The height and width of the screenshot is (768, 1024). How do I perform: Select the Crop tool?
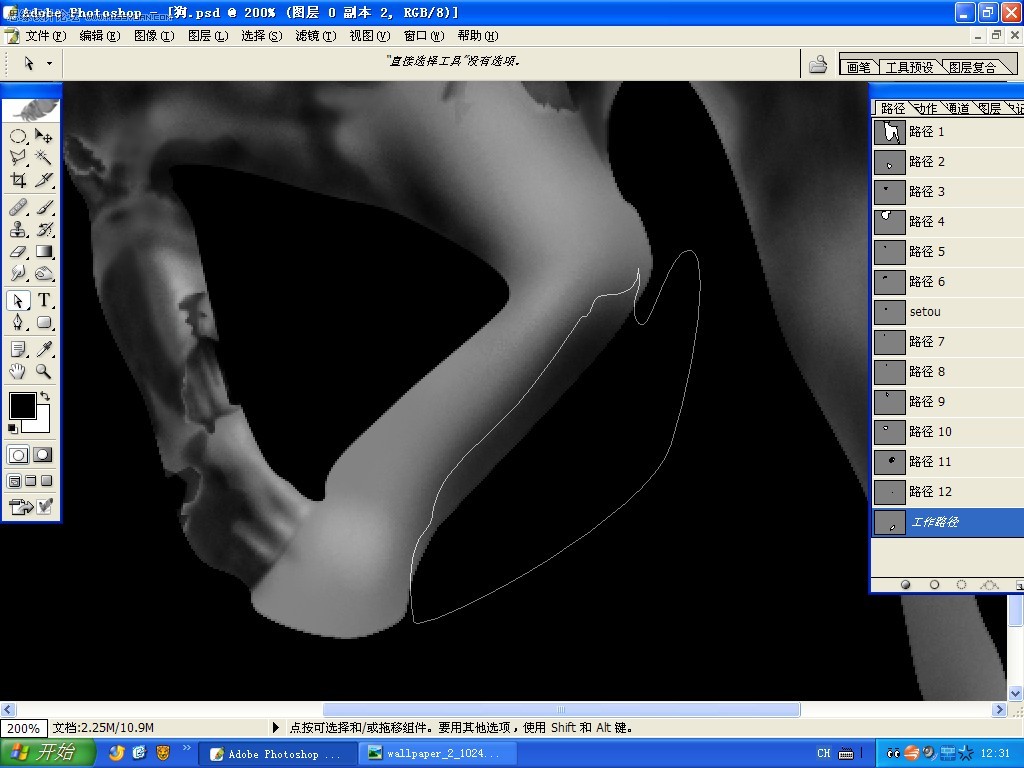pos(18,180)
